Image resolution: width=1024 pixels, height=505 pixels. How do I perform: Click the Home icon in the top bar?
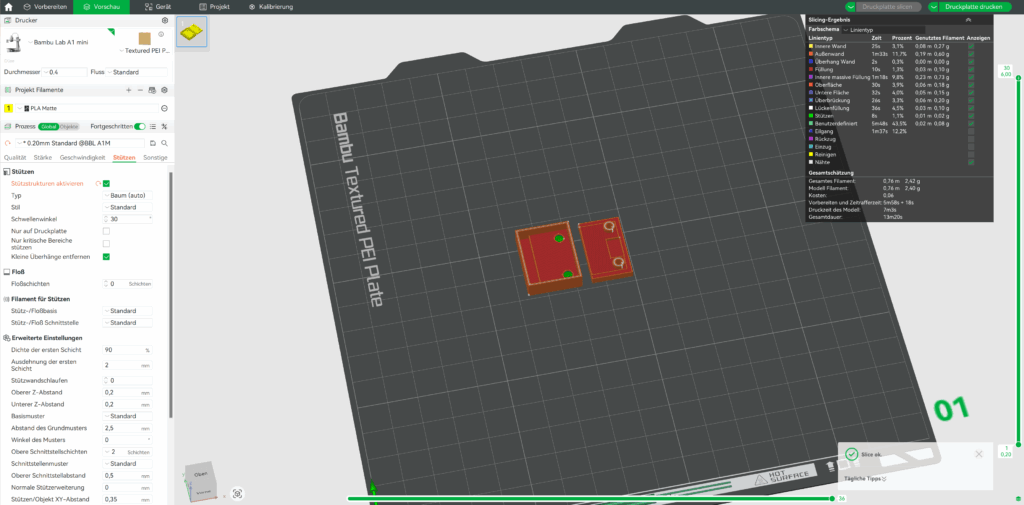coord(8,6)
